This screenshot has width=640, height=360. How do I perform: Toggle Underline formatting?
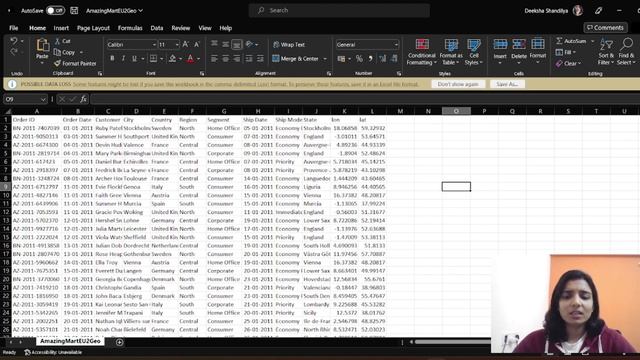(134, 59)
